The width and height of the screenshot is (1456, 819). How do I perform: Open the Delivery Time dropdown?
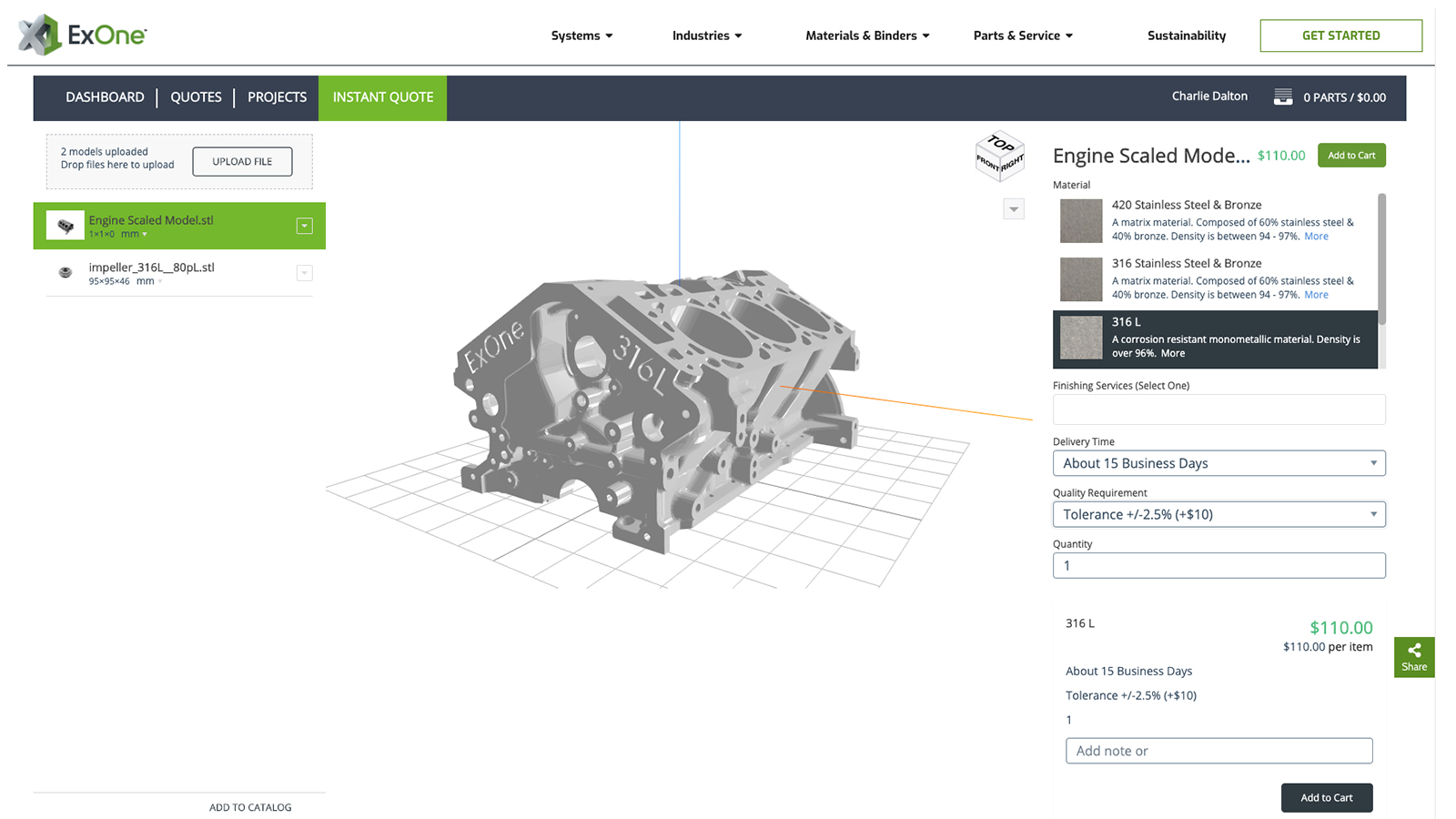[1218, 463]
